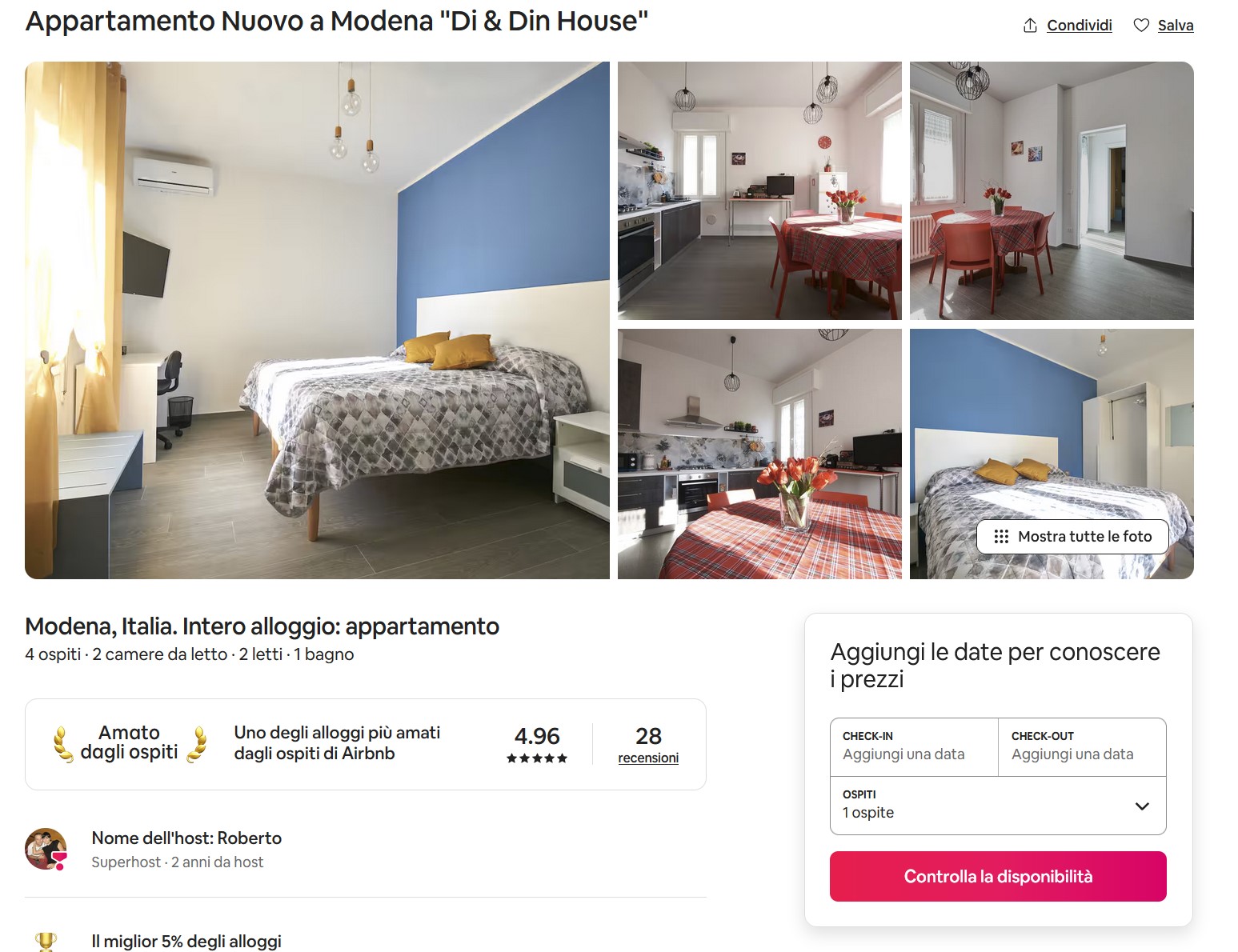
Task: Click Mostra tutte le foto button
Action: tap(1072, 537)
